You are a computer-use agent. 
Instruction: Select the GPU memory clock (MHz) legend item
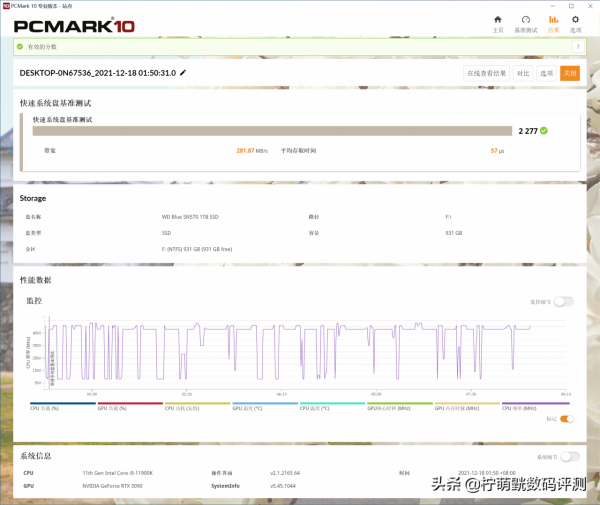(x=467, y=406)
